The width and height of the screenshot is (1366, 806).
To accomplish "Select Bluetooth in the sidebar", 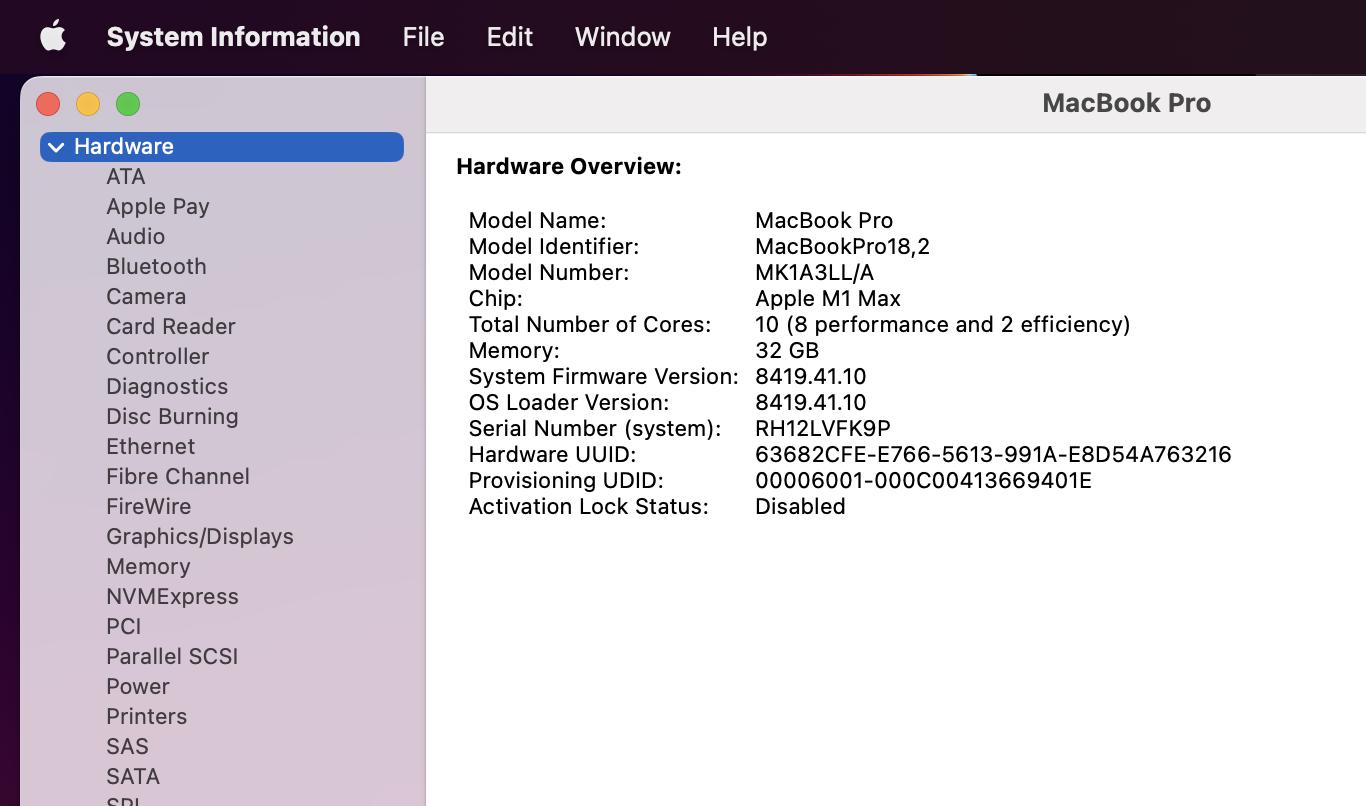I will pyautogui.click(x=156, y=266).
